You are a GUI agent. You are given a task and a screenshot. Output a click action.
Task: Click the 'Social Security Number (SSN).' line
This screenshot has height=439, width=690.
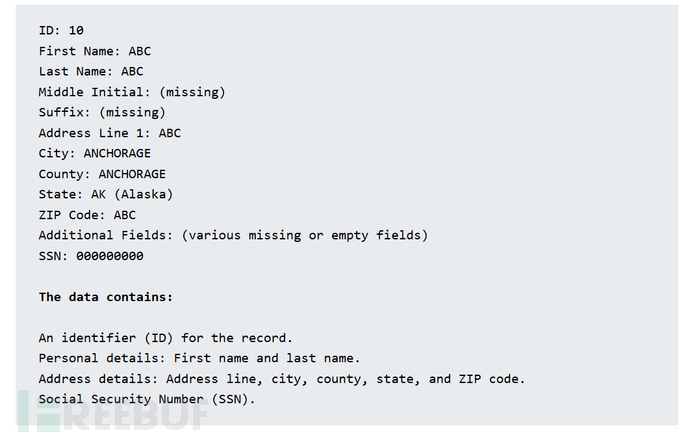(147, 399)
